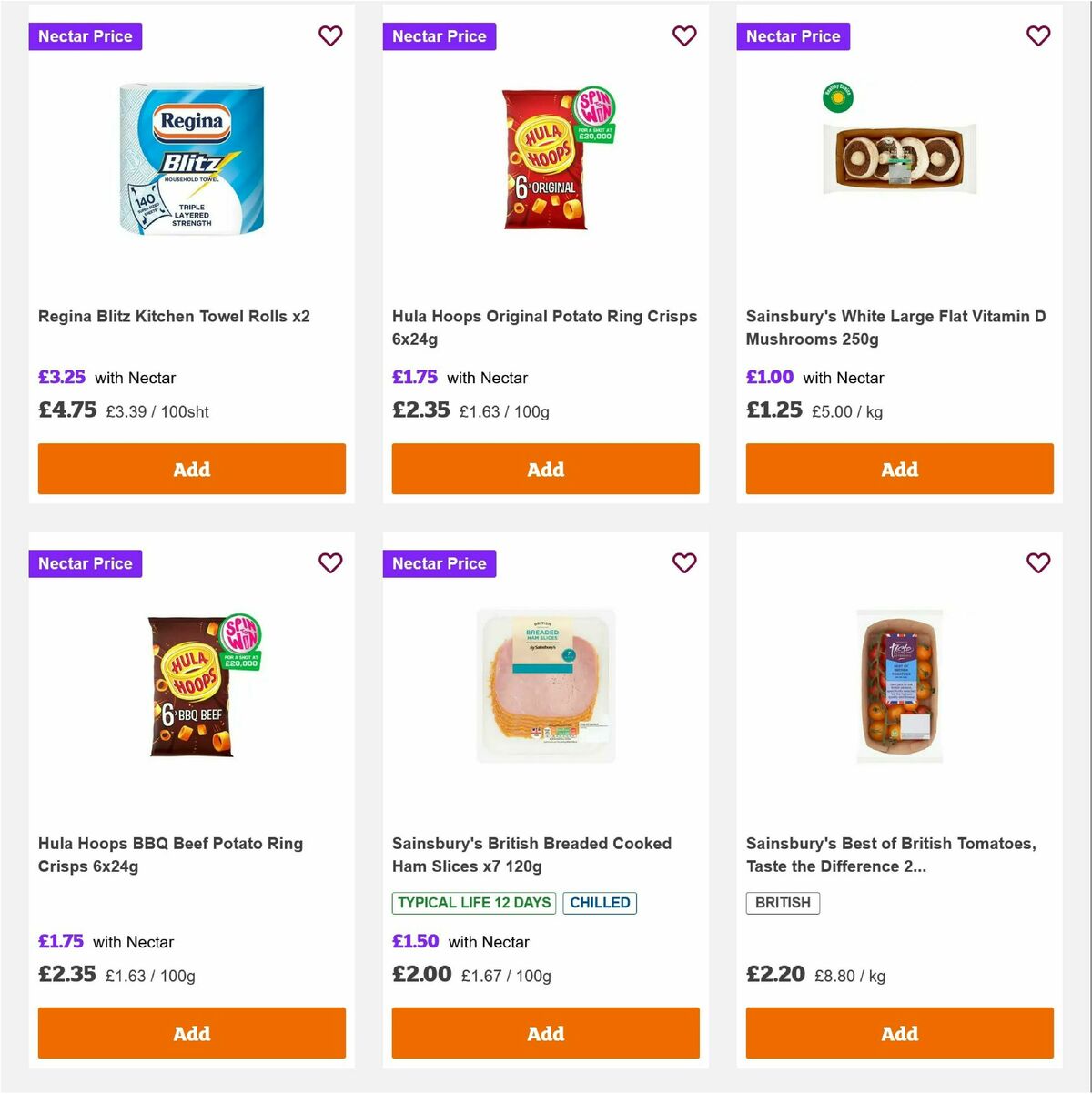Click the heart icon on Hula Hoops Original
The width and height of the screenshot is (1092, 1094).
point(684,35)
